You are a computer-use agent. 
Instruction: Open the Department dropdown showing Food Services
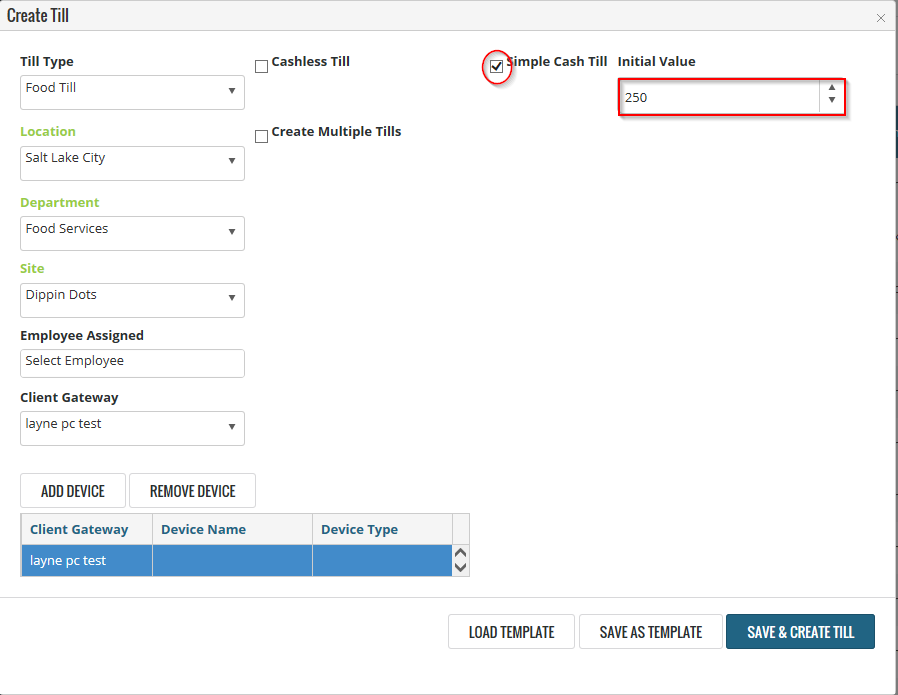(x=132, y=233)
